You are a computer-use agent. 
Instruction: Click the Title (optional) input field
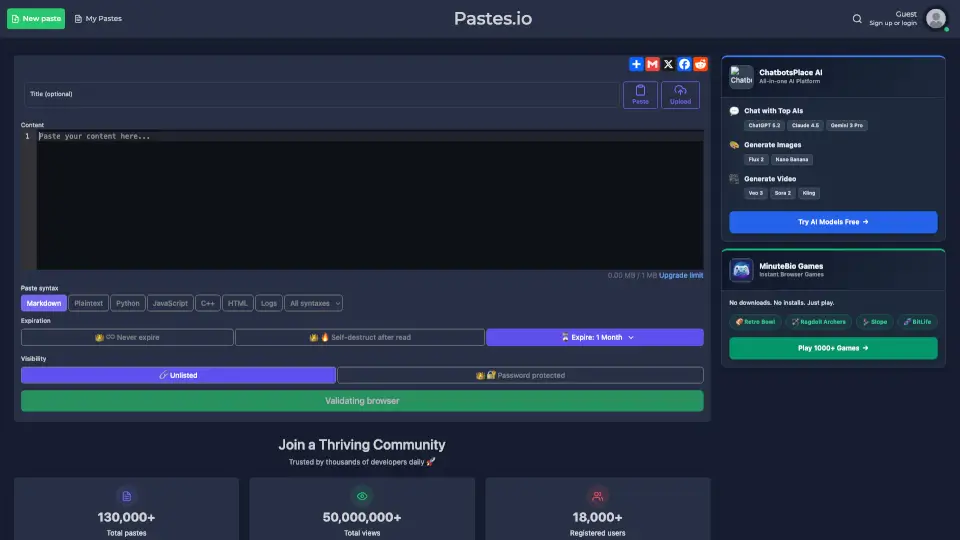click(x=320, y=94)
